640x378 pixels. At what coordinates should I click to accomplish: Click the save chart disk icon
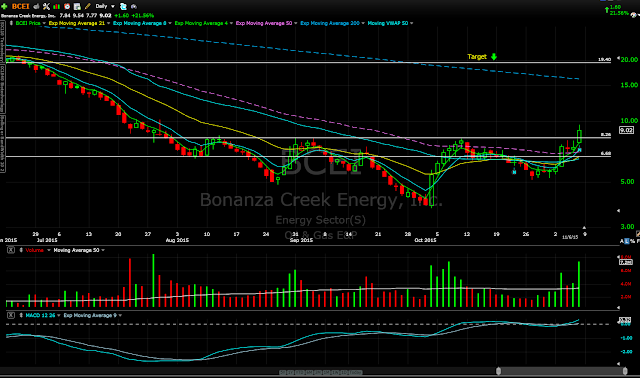coord(77,7)
